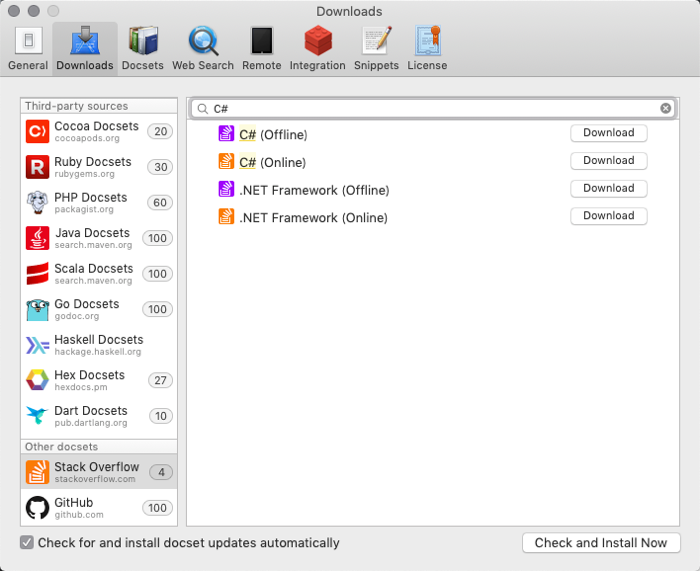
Task: Select Scala Docsets row label
Action: [94, 269]
